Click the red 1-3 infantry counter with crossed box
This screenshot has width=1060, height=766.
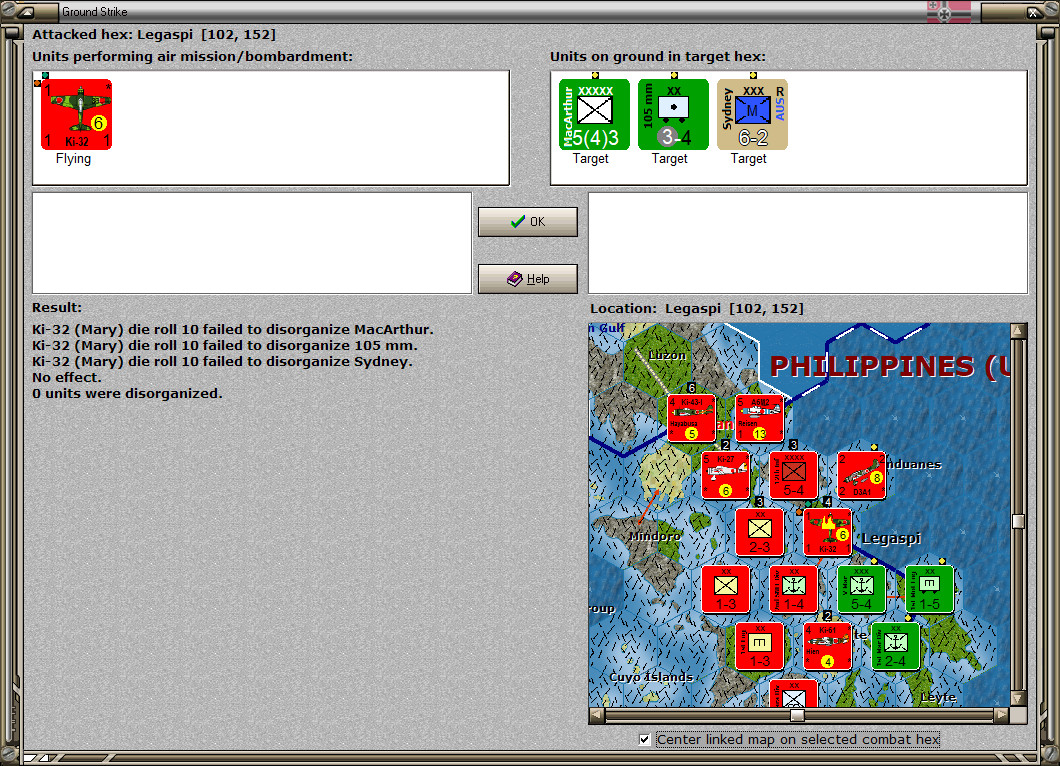pos(725,590)
